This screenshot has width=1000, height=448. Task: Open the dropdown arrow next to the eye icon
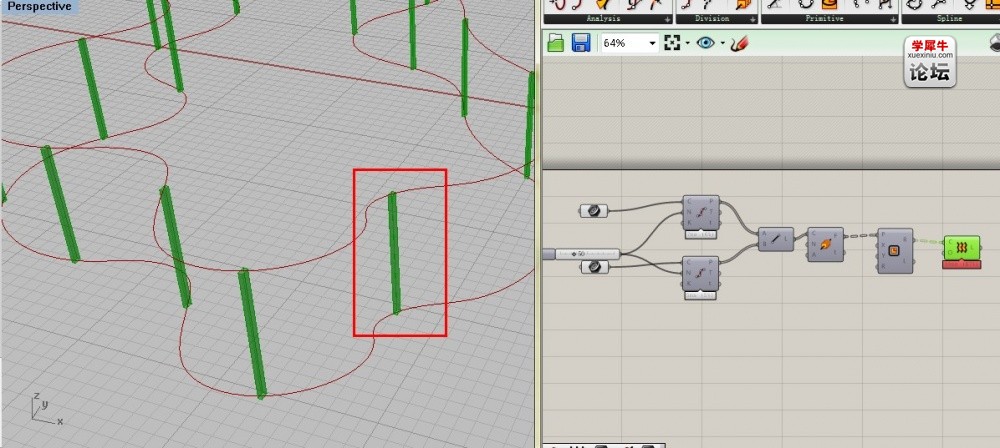click(x=723, y=43)
